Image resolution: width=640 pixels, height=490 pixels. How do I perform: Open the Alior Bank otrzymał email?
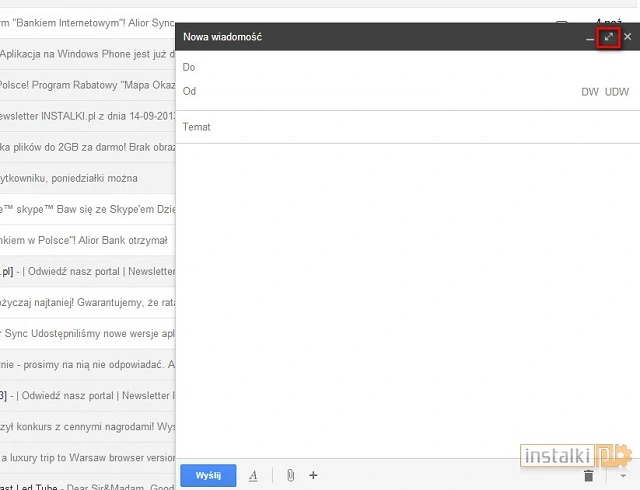click(x=87, y=241)
